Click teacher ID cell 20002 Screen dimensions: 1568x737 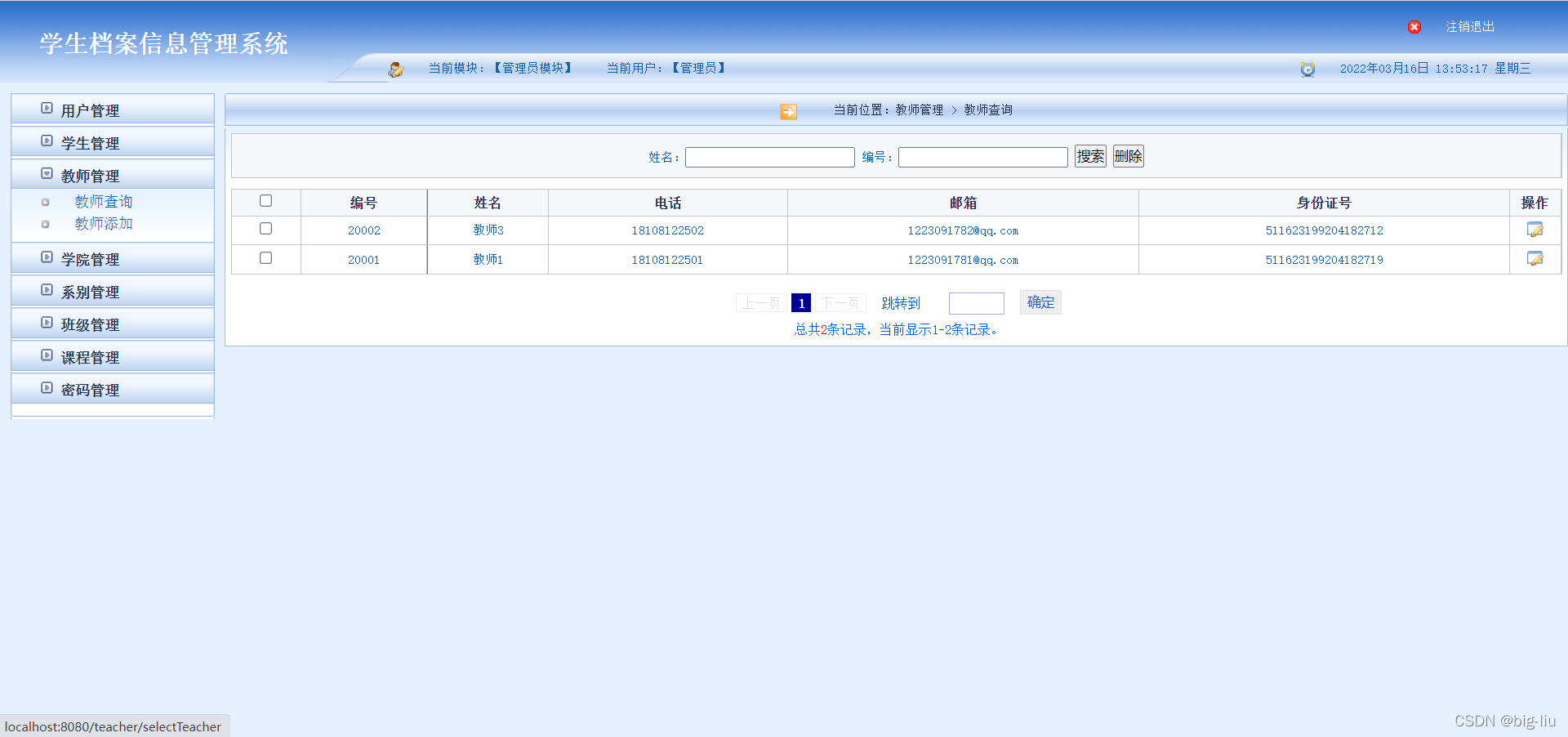tap(364, 230)
